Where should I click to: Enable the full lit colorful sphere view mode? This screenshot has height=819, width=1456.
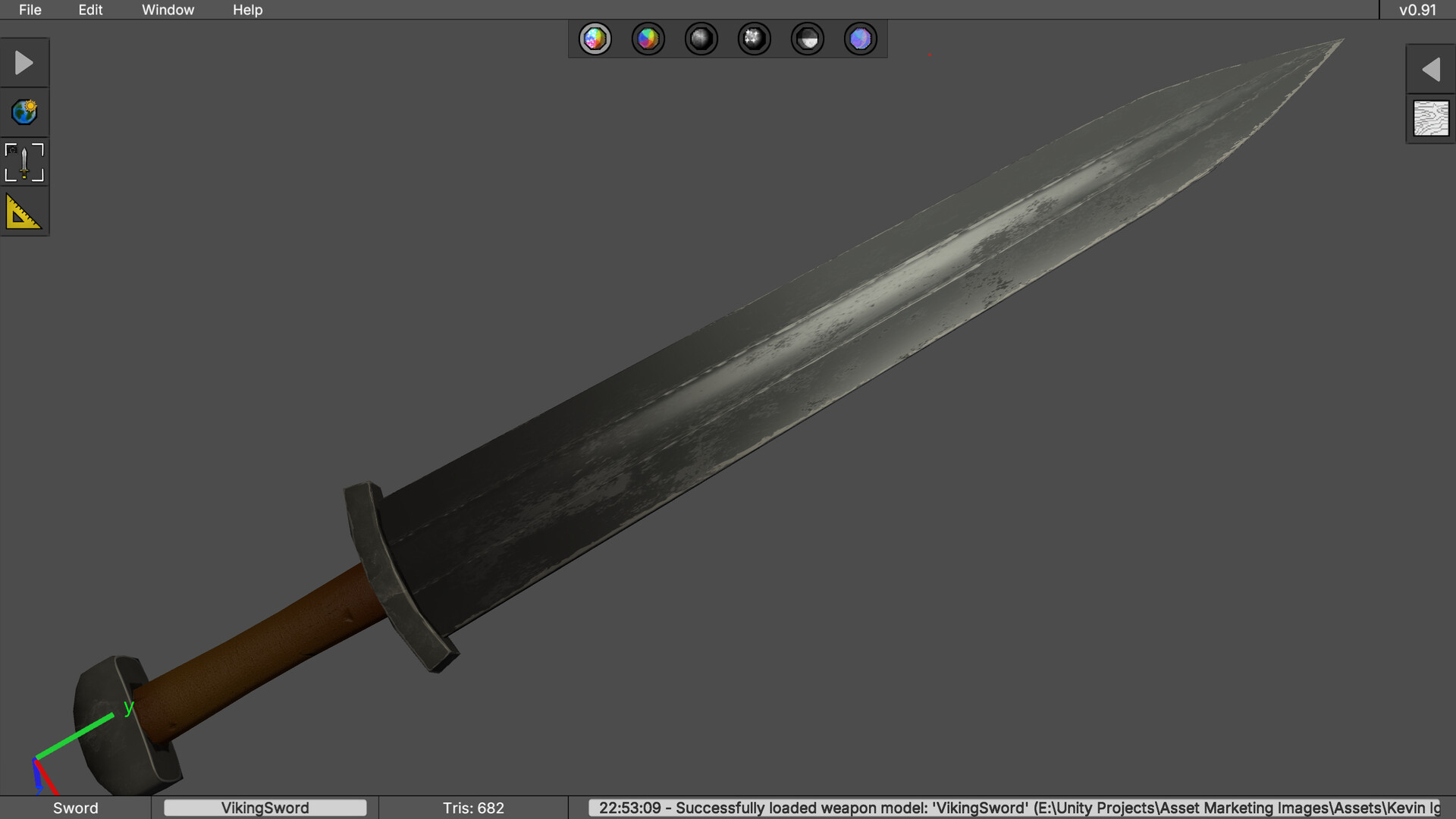(x=595, y=39)
